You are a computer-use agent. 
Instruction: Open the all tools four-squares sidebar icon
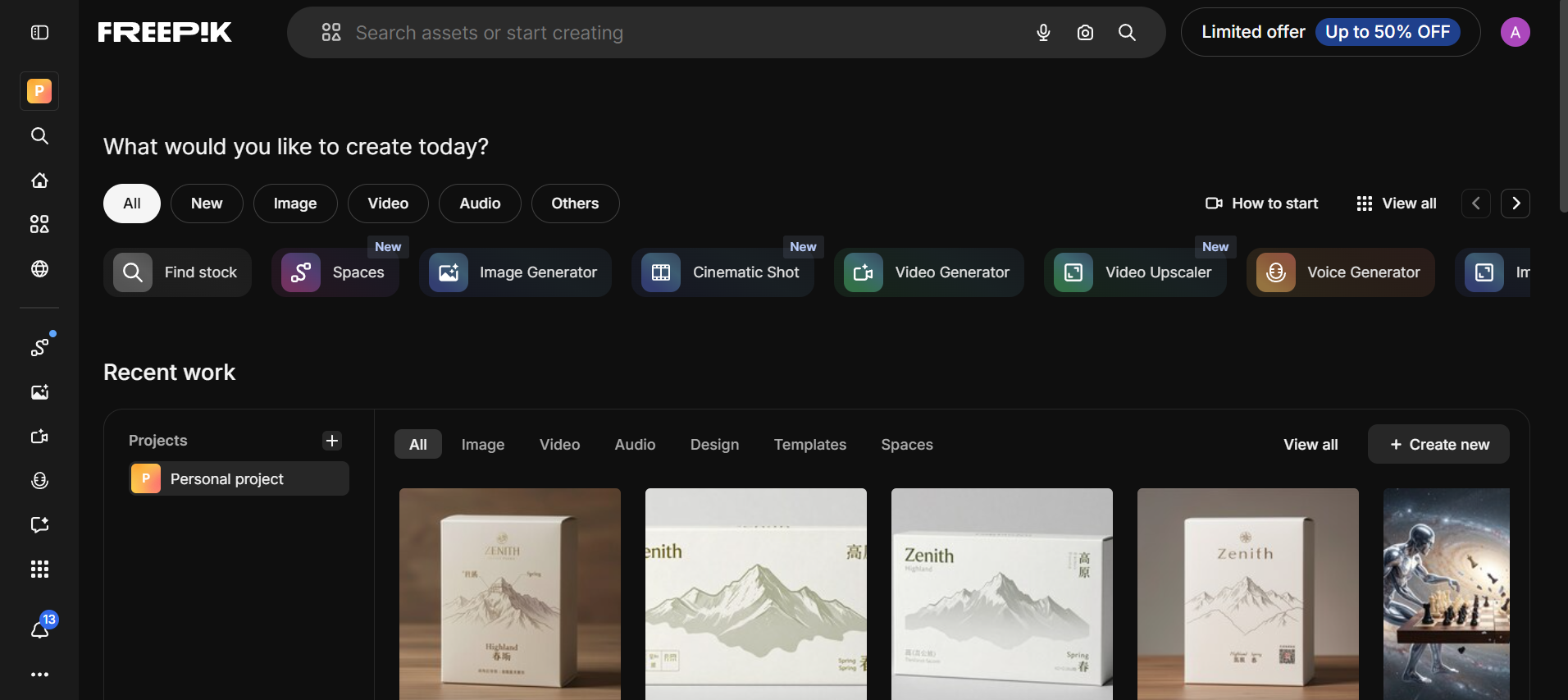[39, 224]
